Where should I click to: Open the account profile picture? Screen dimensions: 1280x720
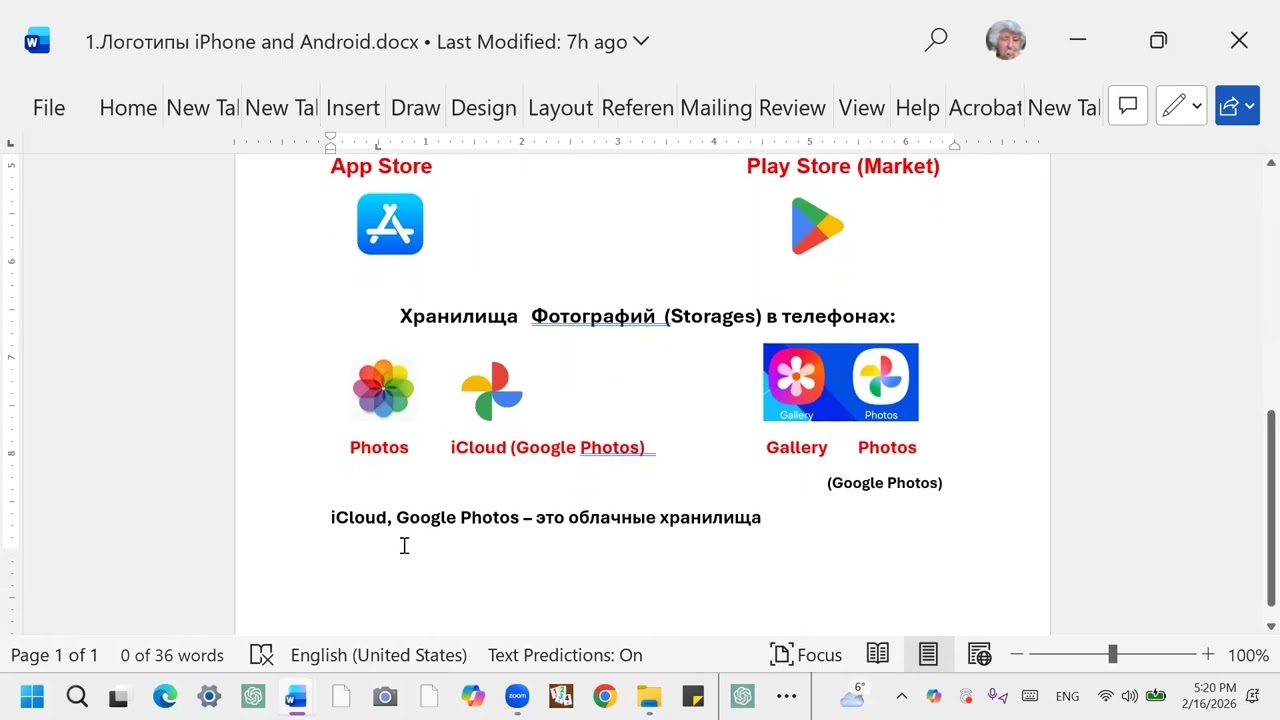pos(1006,41)
